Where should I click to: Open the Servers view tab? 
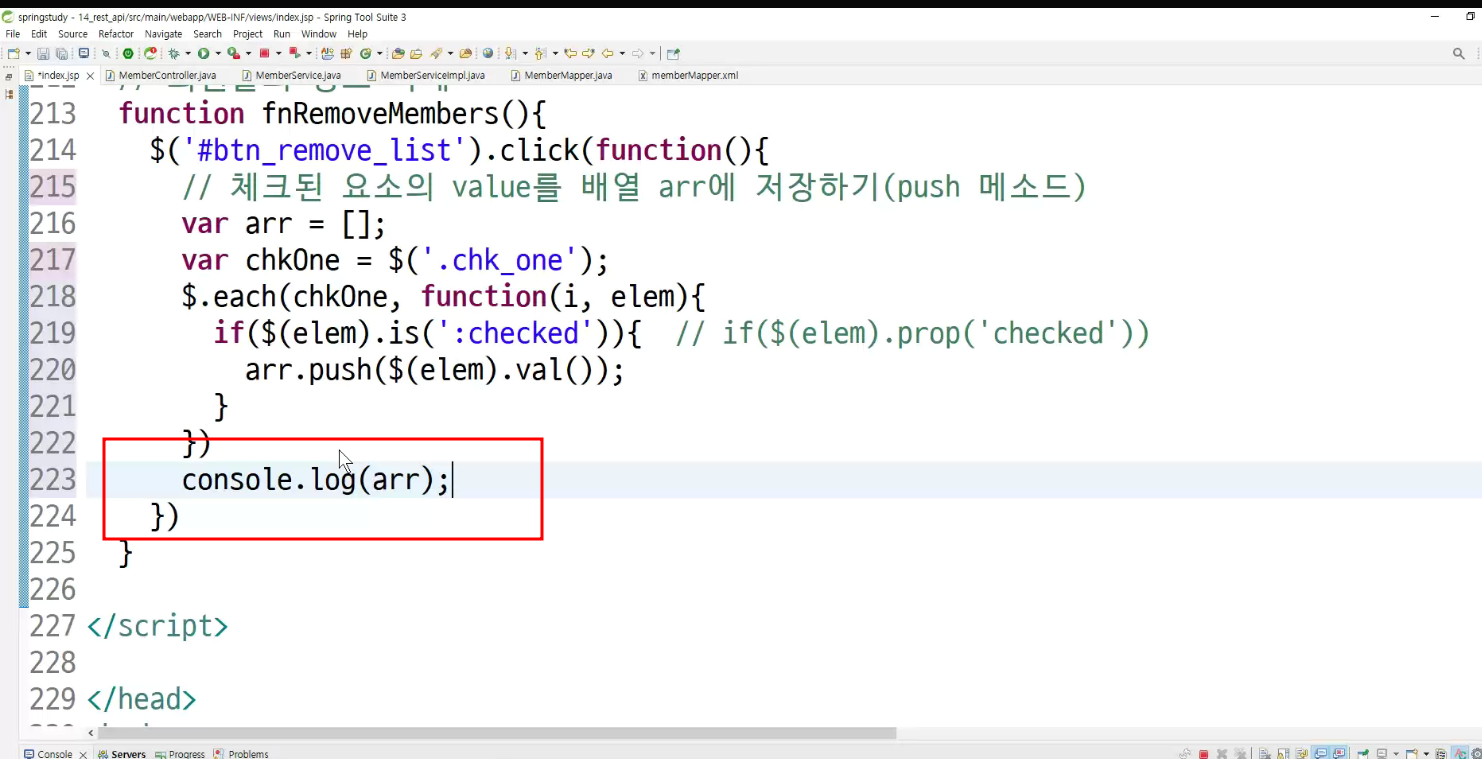click(121, 753)
